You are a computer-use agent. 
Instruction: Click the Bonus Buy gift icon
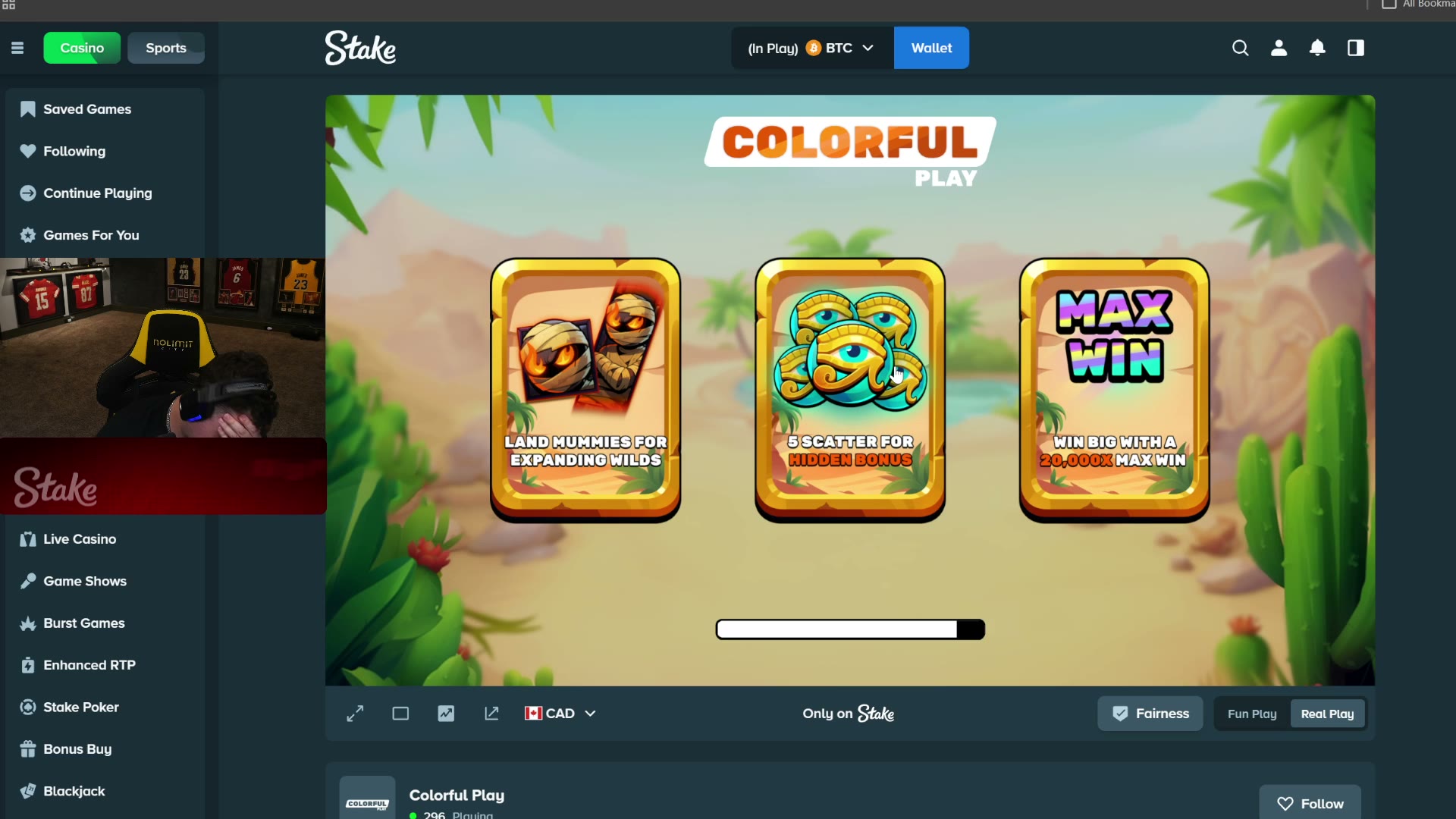(x=28, y=749)
